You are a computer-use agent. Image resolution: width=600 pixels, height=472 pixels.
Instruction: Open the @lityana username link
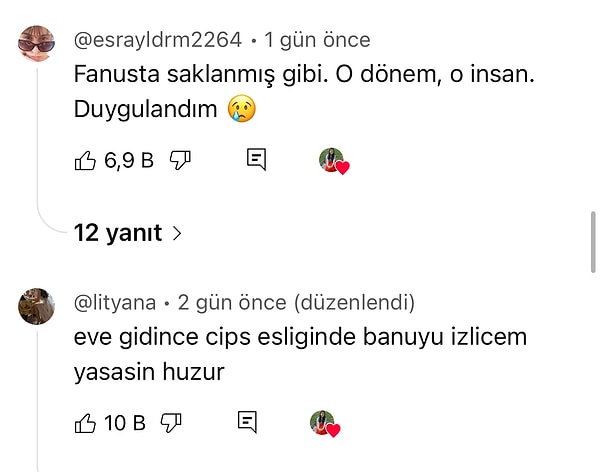(115, 302)
